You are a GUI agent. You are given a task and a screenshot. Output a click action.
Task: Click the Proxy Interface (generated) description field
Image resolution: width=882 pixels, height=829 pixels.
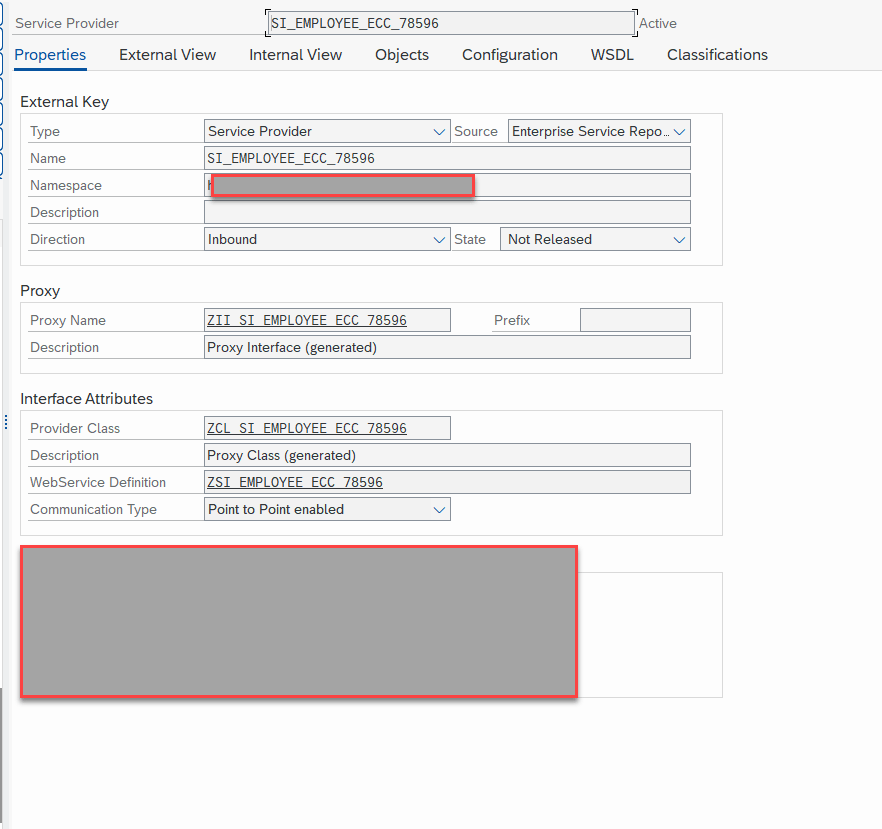click(x=446, y=348)
